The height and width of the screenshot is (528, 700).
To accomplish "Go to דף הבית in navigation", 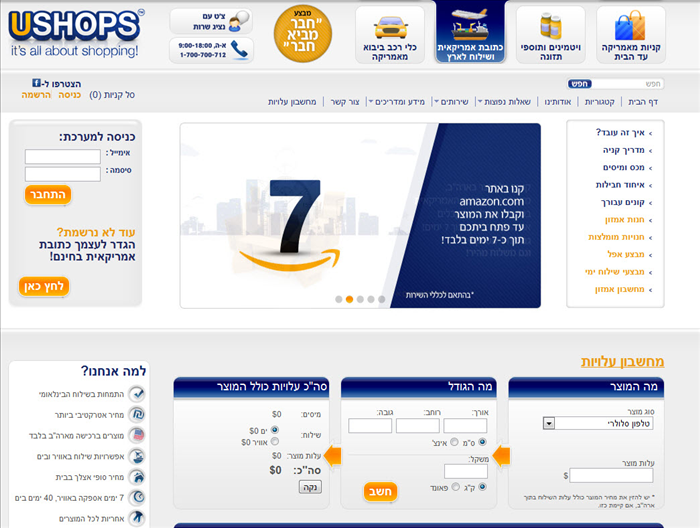I will tap(643, 102).
